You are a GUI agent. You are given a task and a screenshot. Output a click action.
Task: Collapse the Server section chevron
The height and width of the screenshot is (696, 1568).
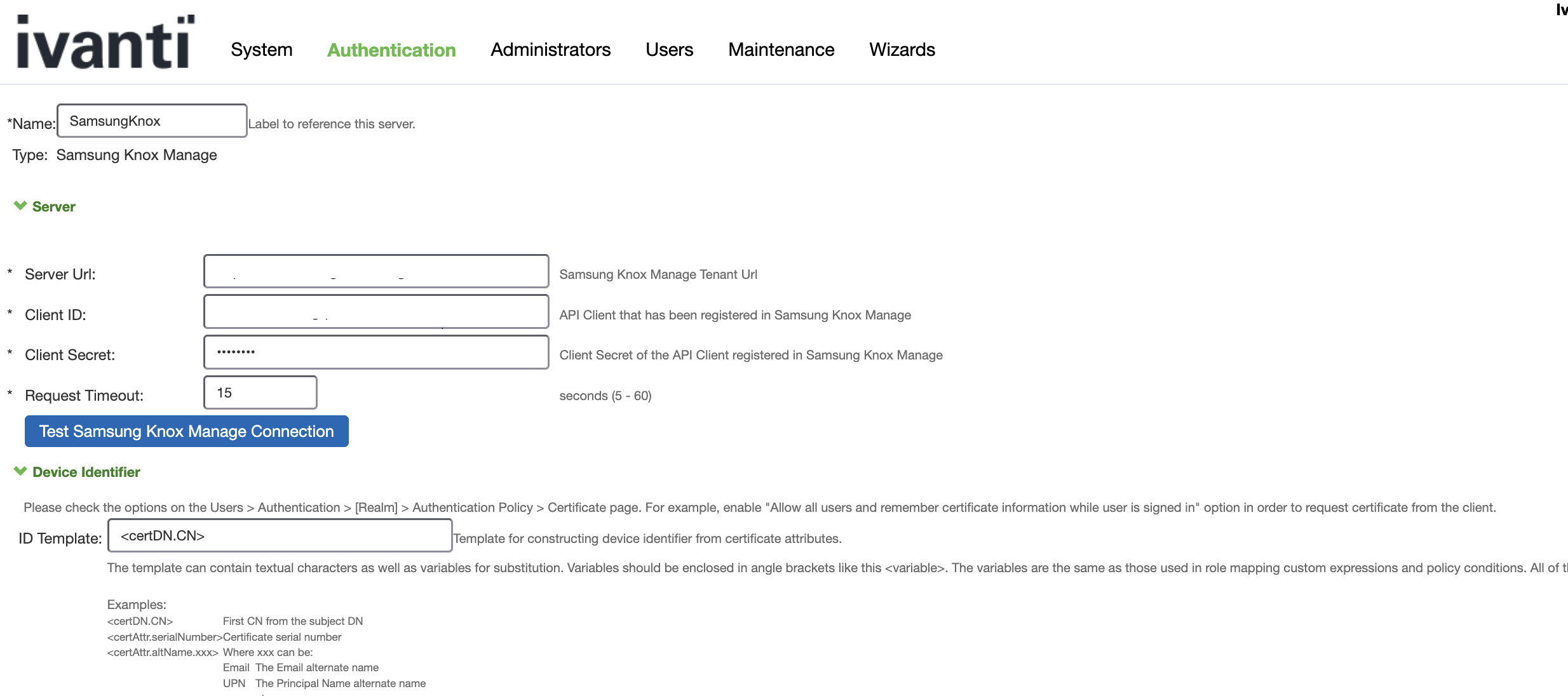tap(20, 206)
